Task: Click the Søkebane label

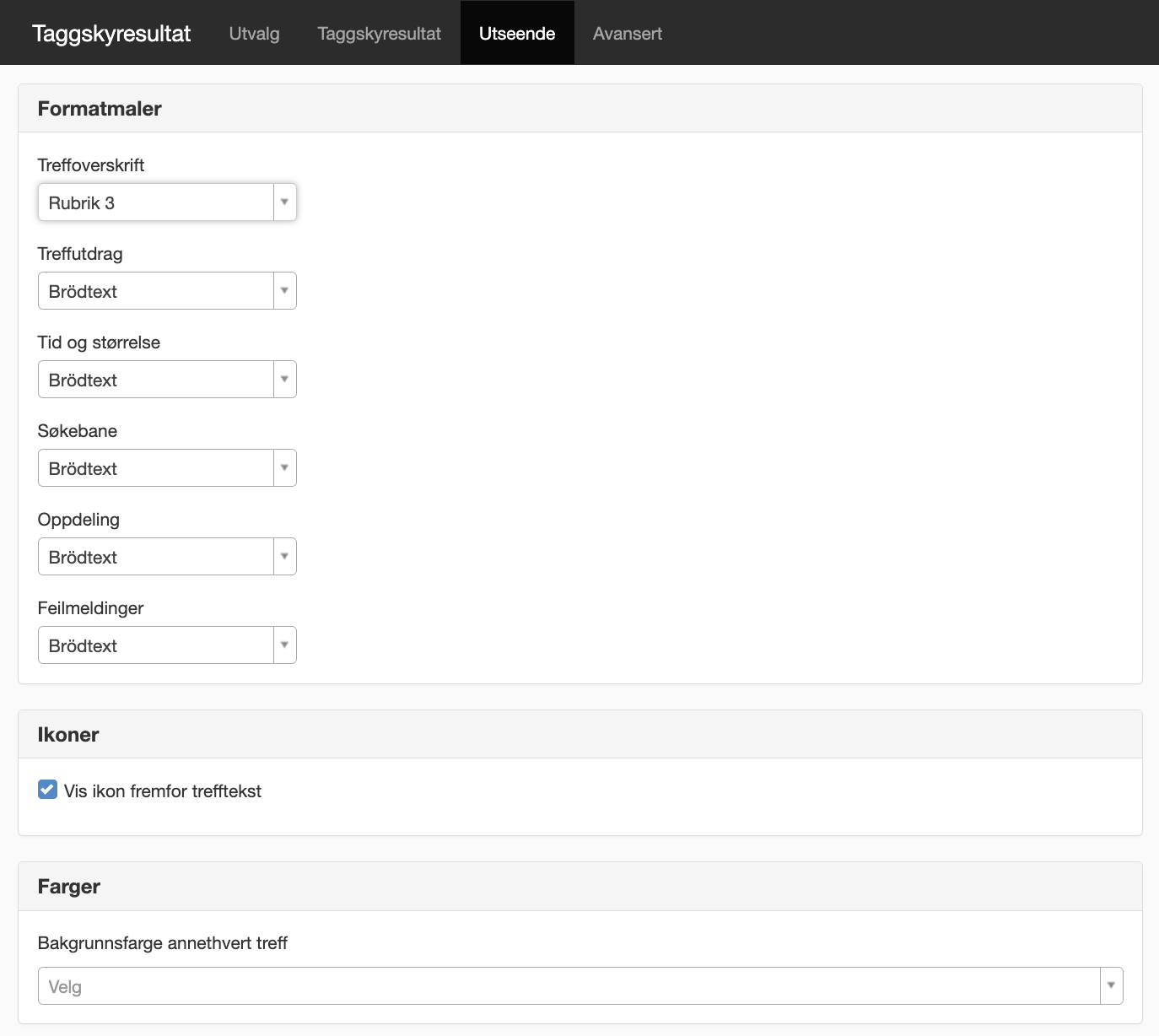Action: pos(78,431)
